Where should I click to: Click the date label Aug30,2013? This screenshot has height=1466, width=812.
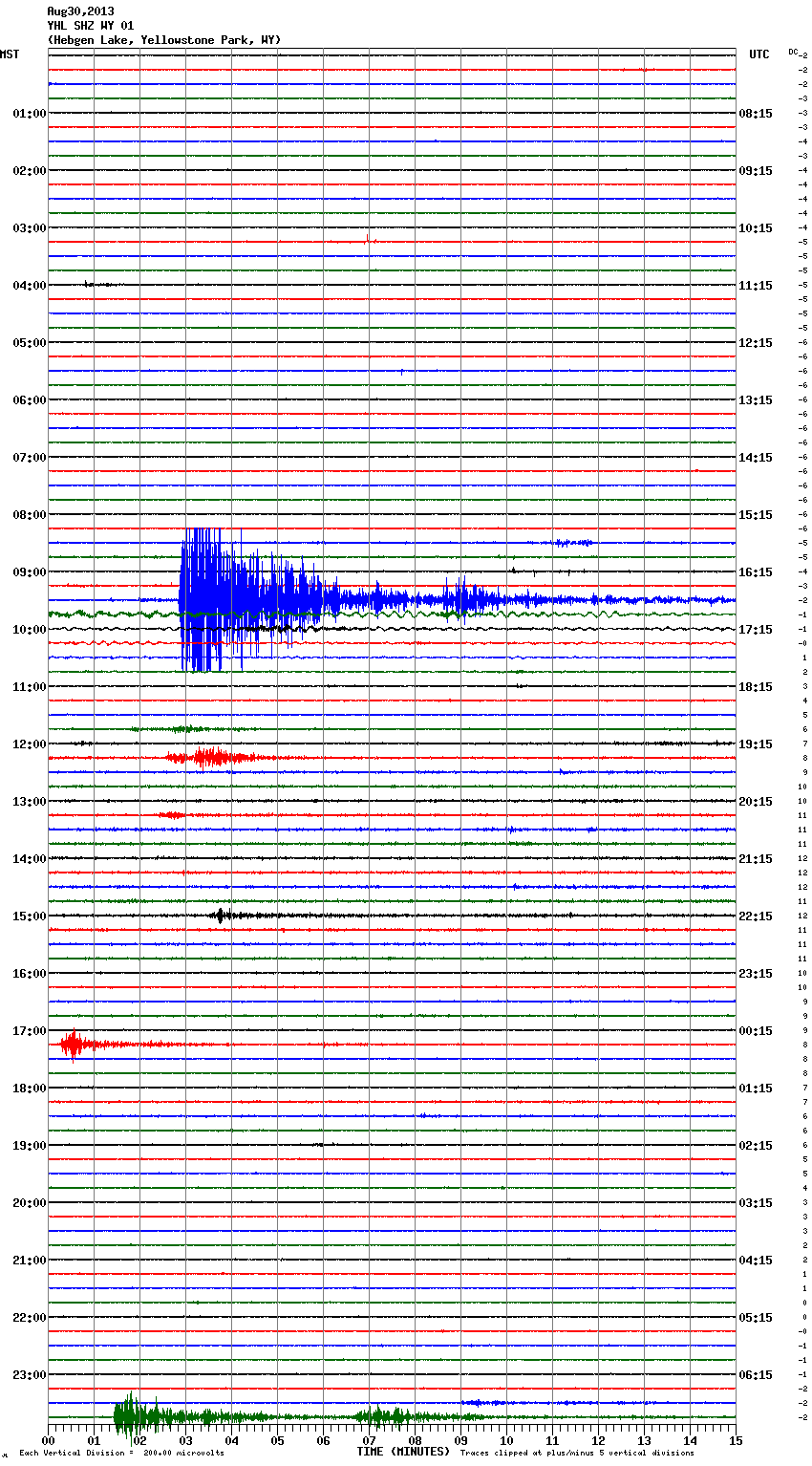click(80, 11)
